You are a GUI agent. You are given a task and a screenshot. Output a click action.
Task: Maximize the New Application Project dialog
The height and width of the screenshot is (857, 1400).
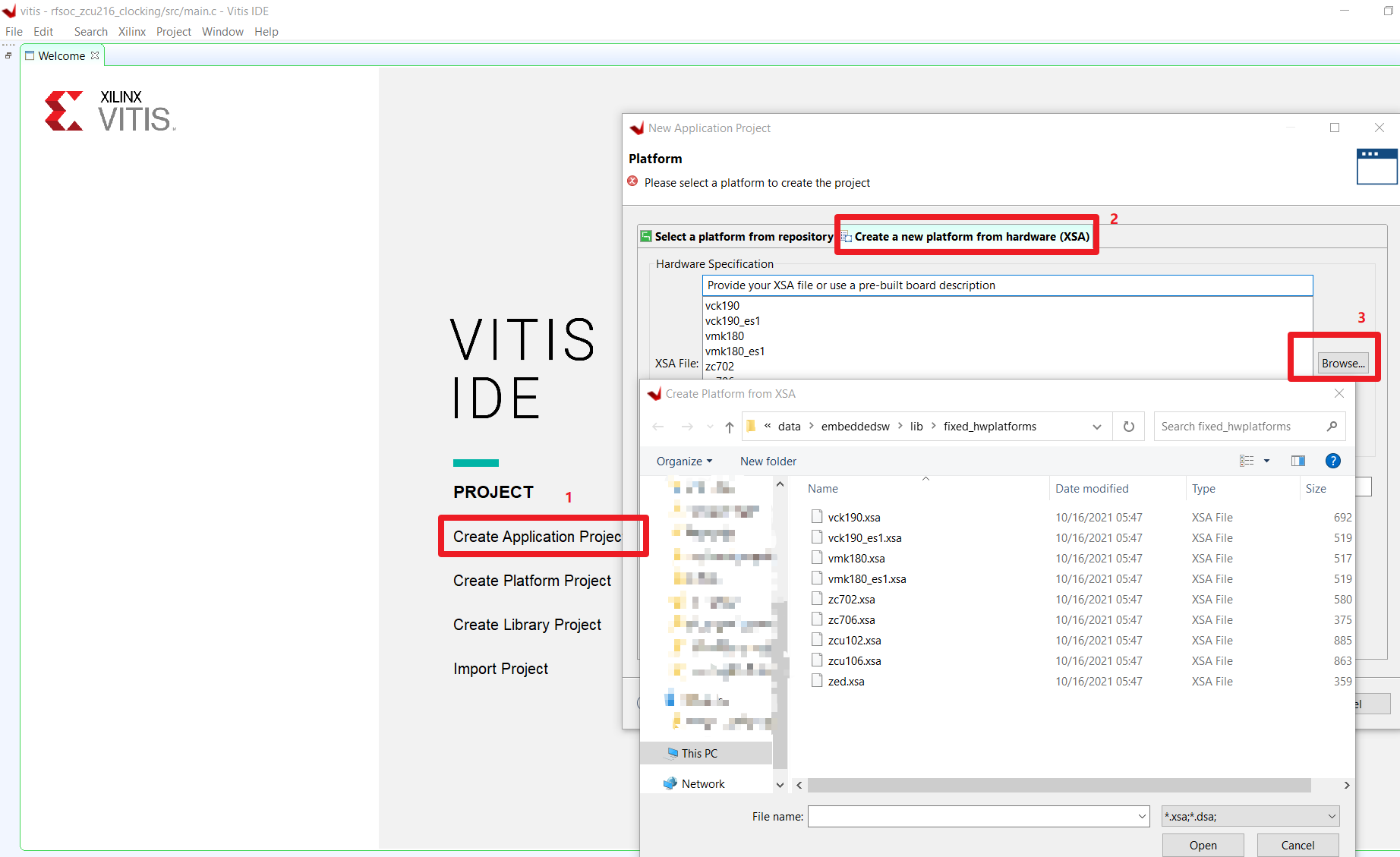[1335, 128]
